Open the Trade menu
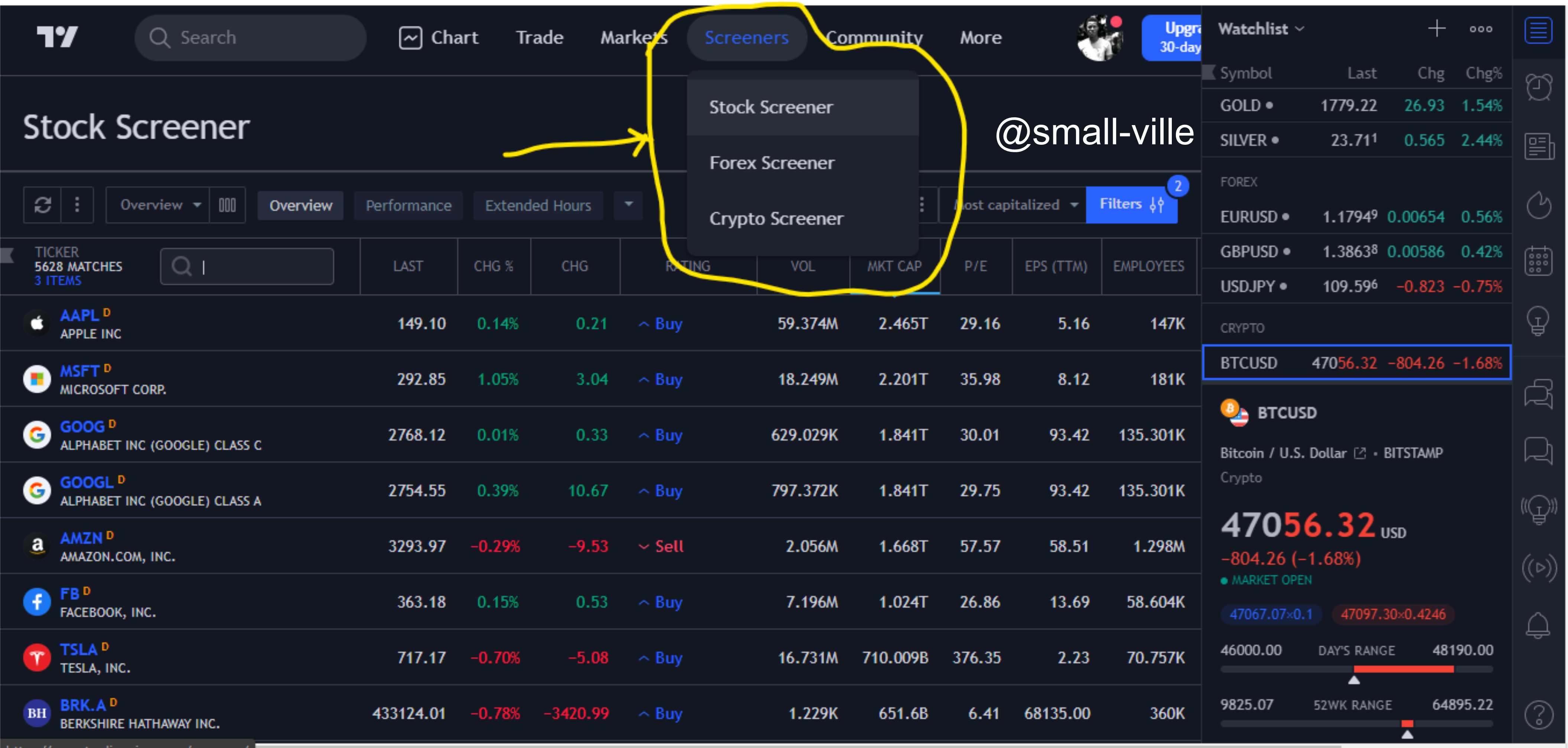 (x=539, y=38)
